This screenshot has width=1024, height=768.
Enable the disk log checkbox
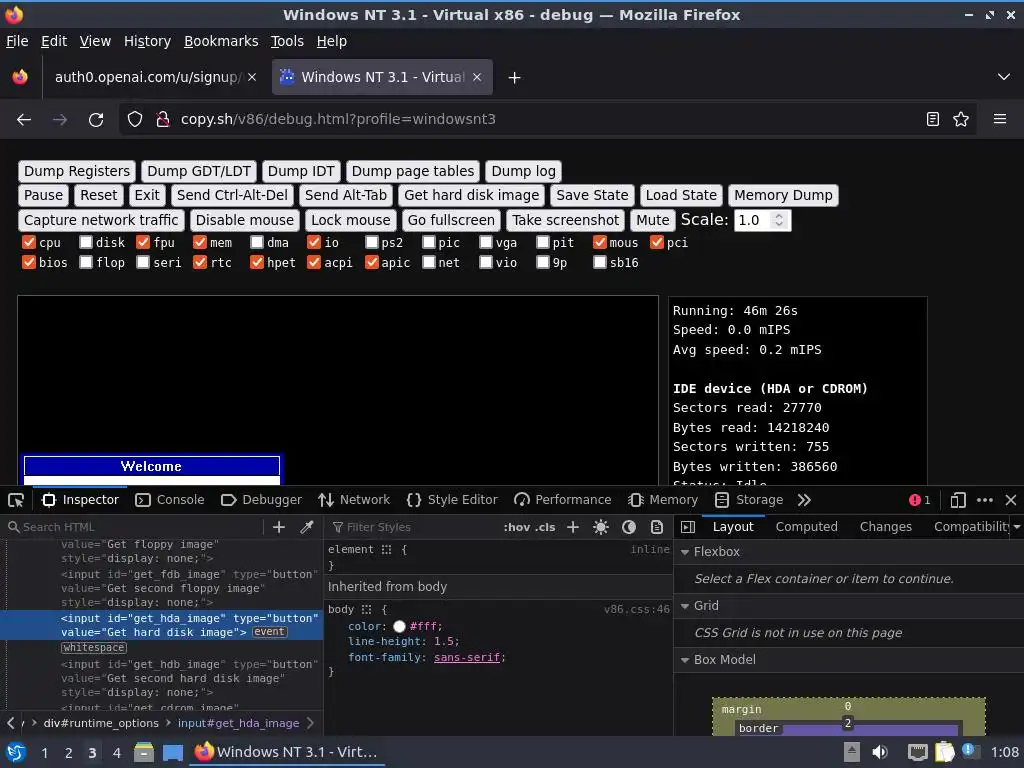click(86, 242)
